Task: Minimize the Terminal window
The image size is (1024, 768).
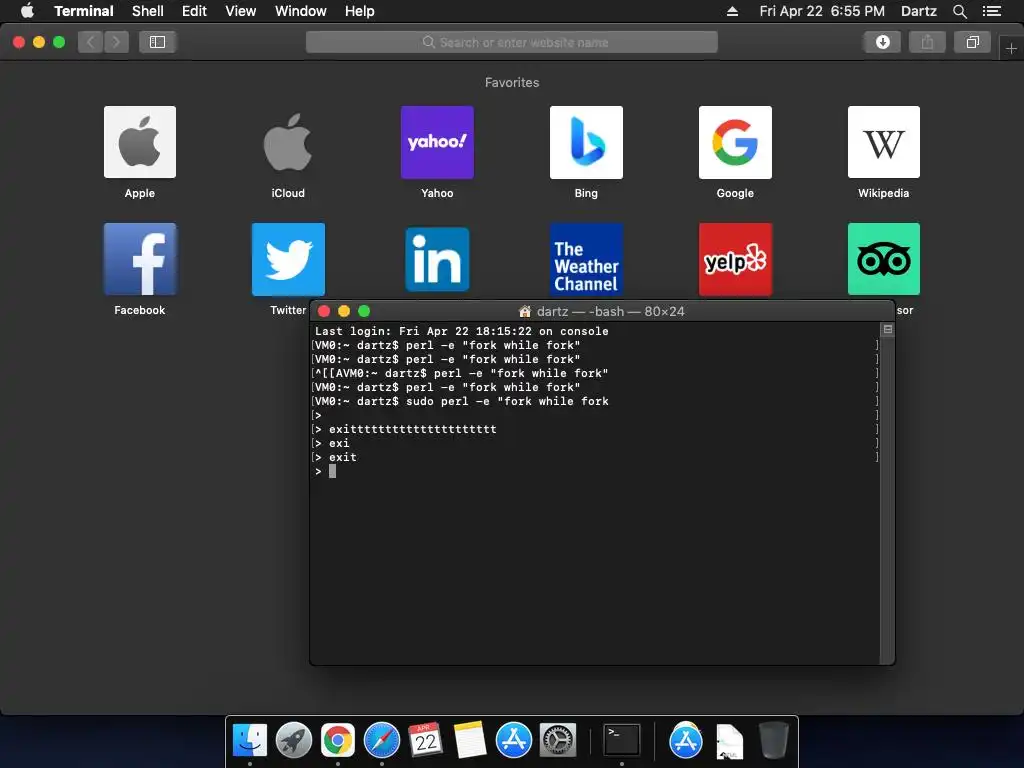Action: pos(344,311)
